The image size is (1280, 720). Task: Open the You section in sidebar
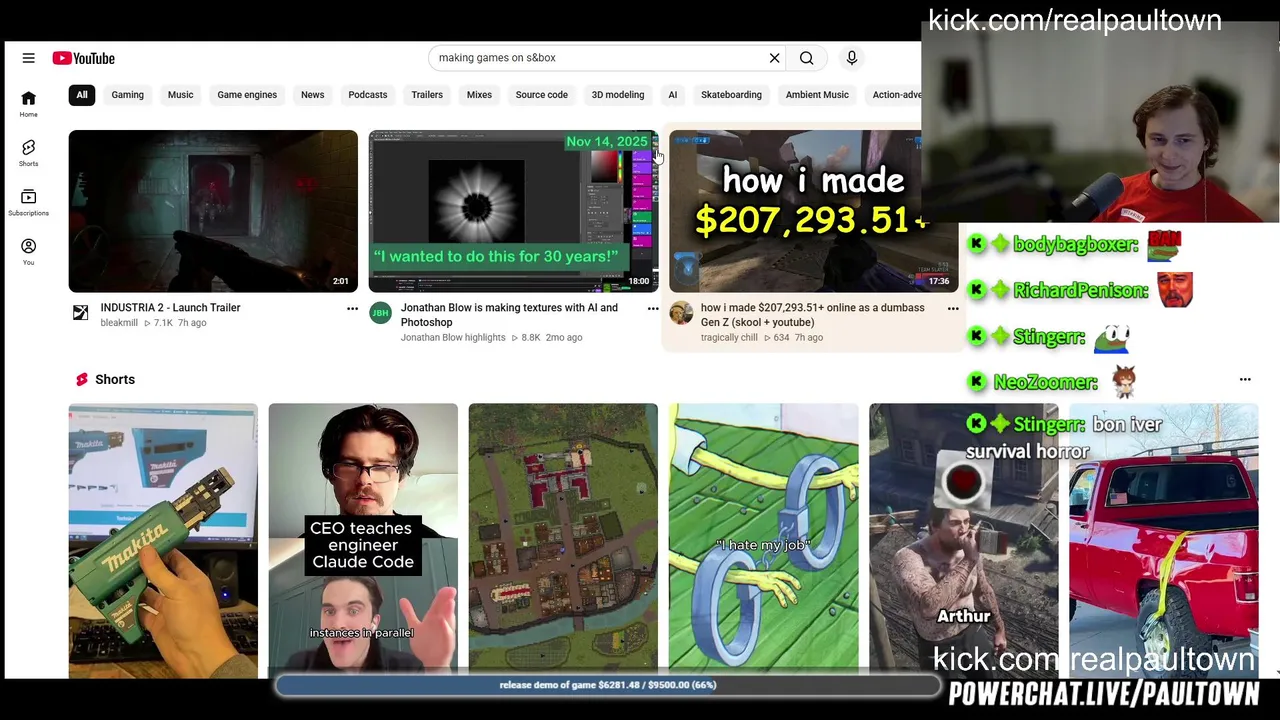click(x=28, y=252)
